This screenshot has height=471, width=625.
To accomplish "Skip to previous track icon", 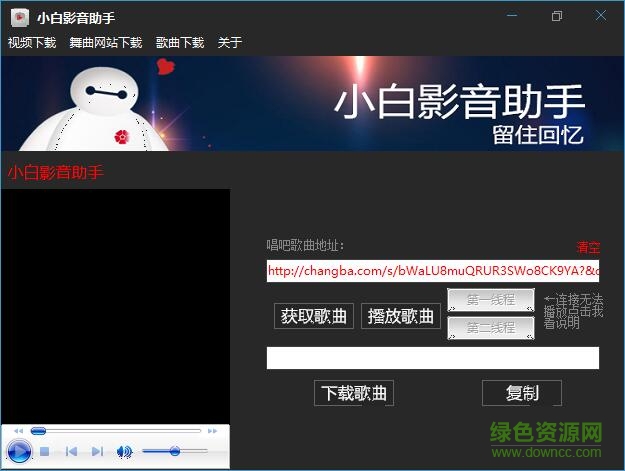I will pos(71,452).
